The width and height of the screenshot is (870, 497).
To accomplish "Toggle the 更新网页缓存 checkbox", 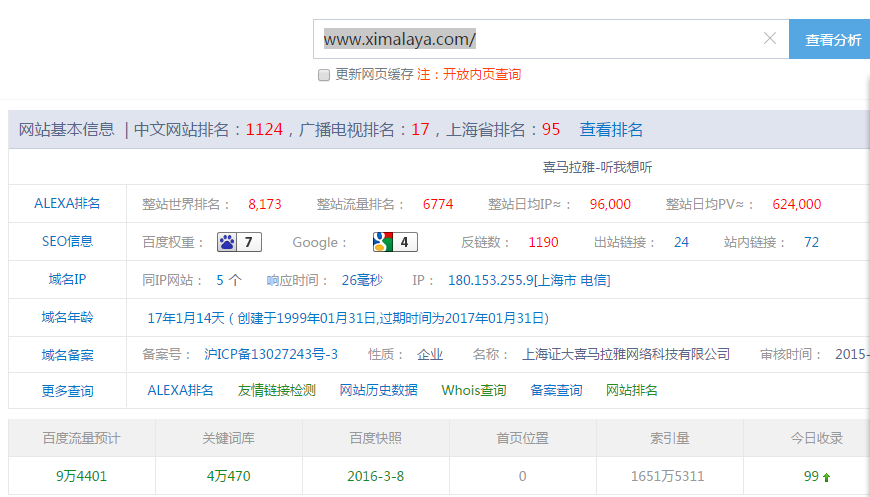I will pyautogui.click(x=324, y=75).
